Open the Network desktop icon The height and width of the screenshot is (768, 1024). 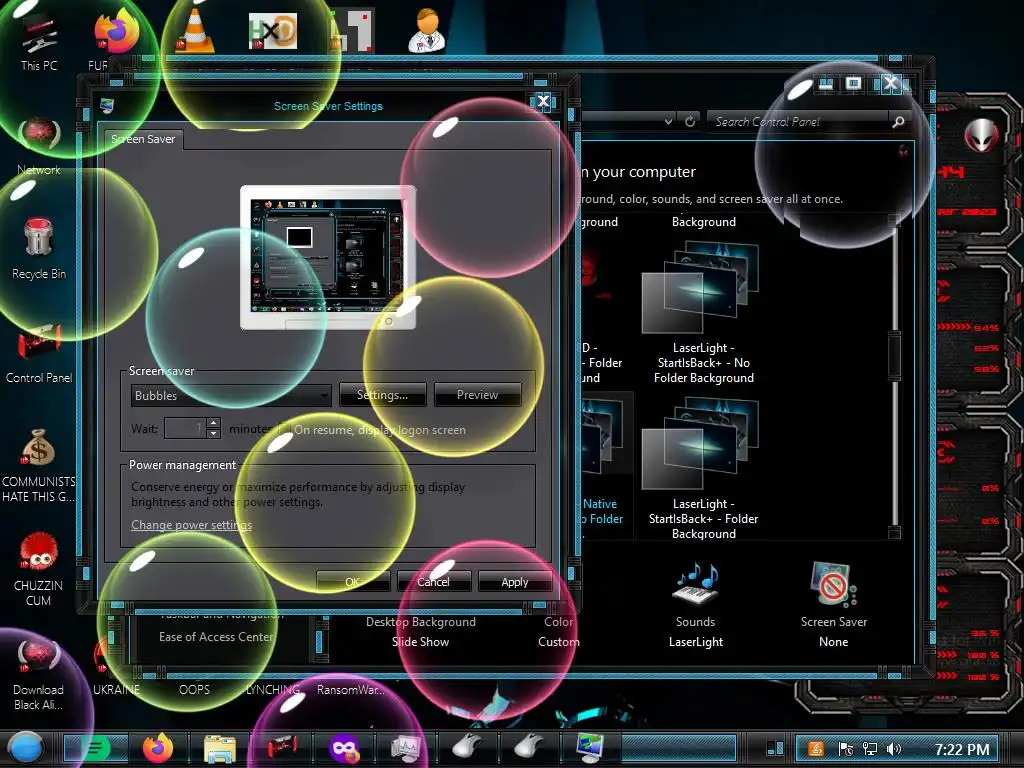click(x=39, y=146)
